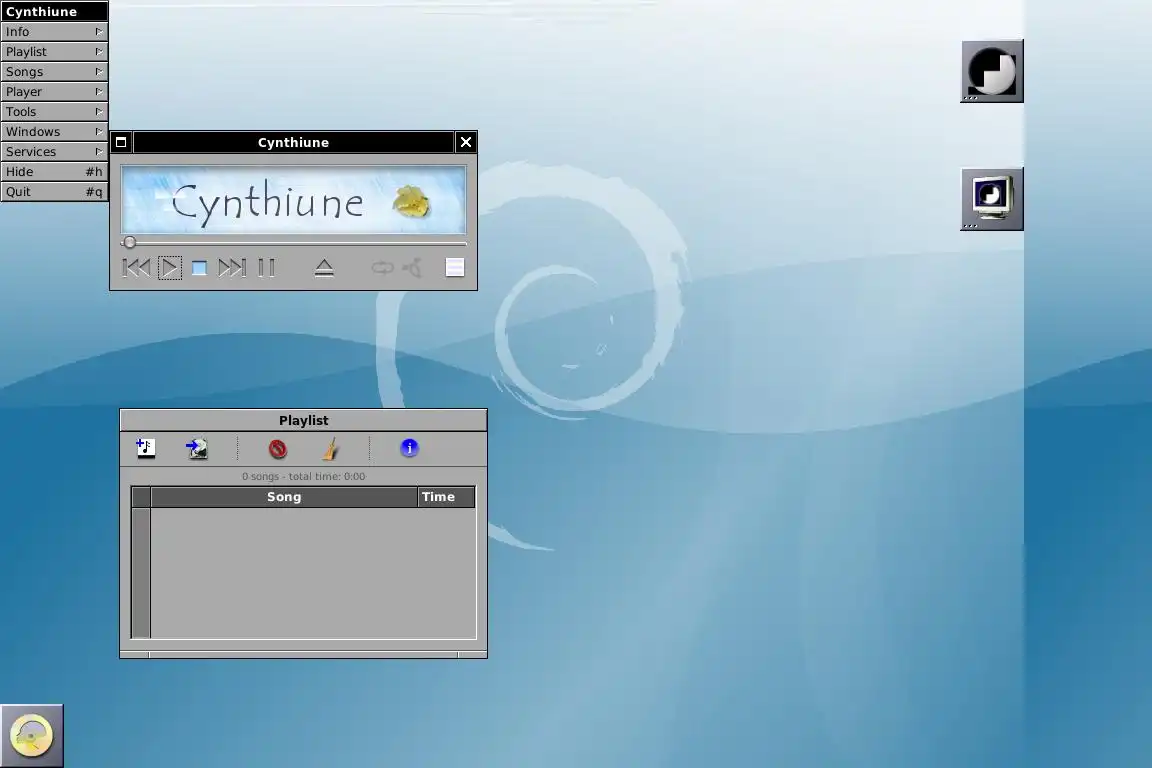
Task: Click the GNUstep logo dock tile
Action: [x=992, y=71]
